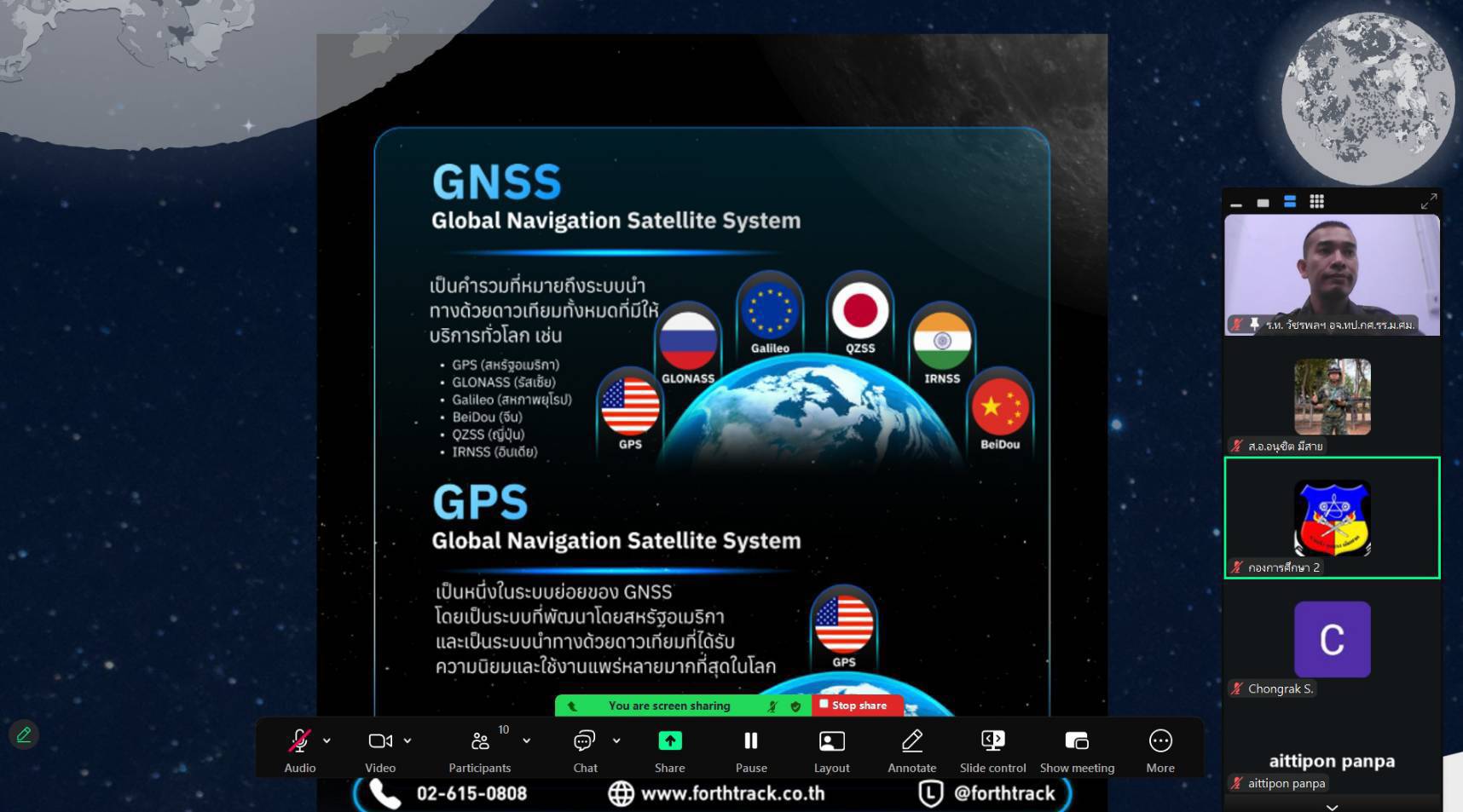Image resolution: width=1463 pixels, height=812 pixels.
Task: Open the Annotate pencil tool
Action: point(911,742)
